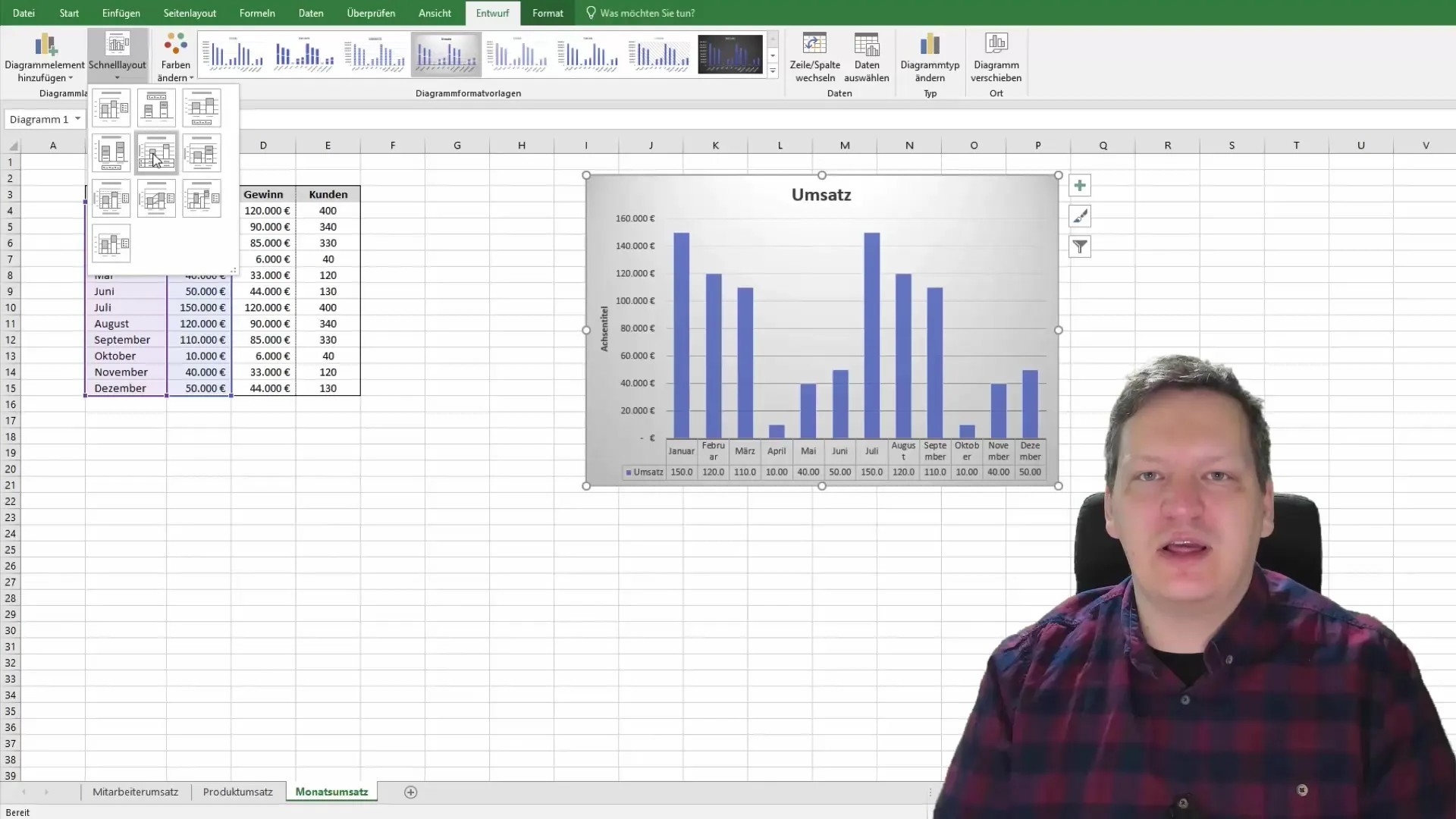Image resolution: width=1456 pixels, height=819 pixels.
Task: Click the chart styles brush button
Action: coord(1080,216)
